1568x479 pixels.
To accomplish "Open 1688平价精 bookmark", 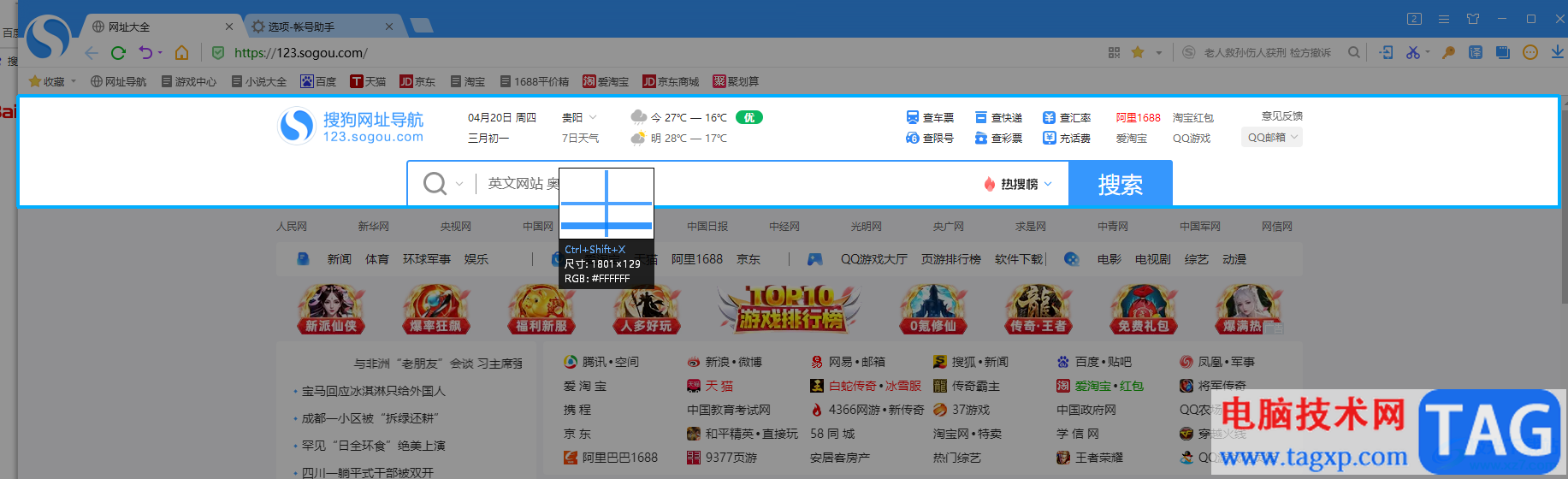I will [535, 81].
